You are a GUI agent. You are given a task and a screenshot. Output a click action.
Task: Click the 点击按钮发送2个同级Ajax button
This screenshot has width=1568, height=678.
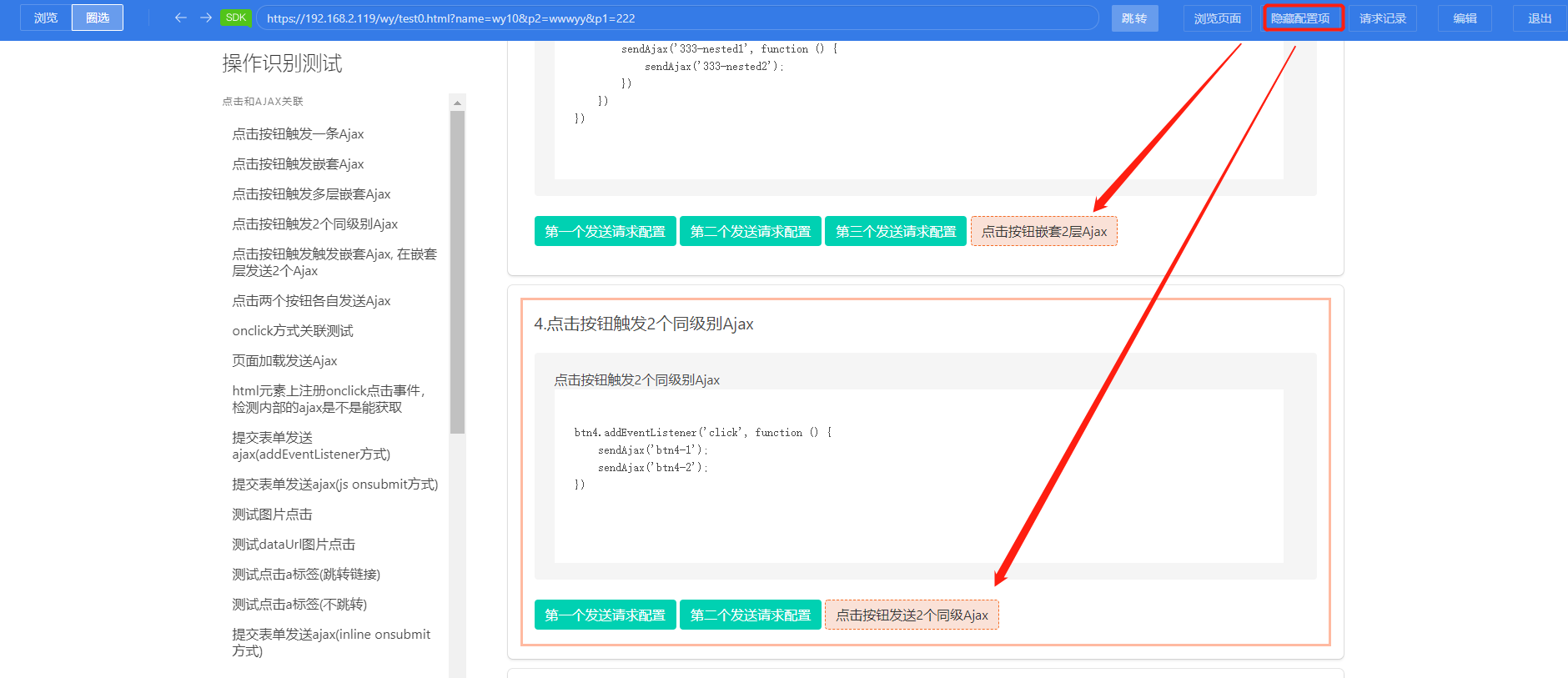(x=912, y=615)
